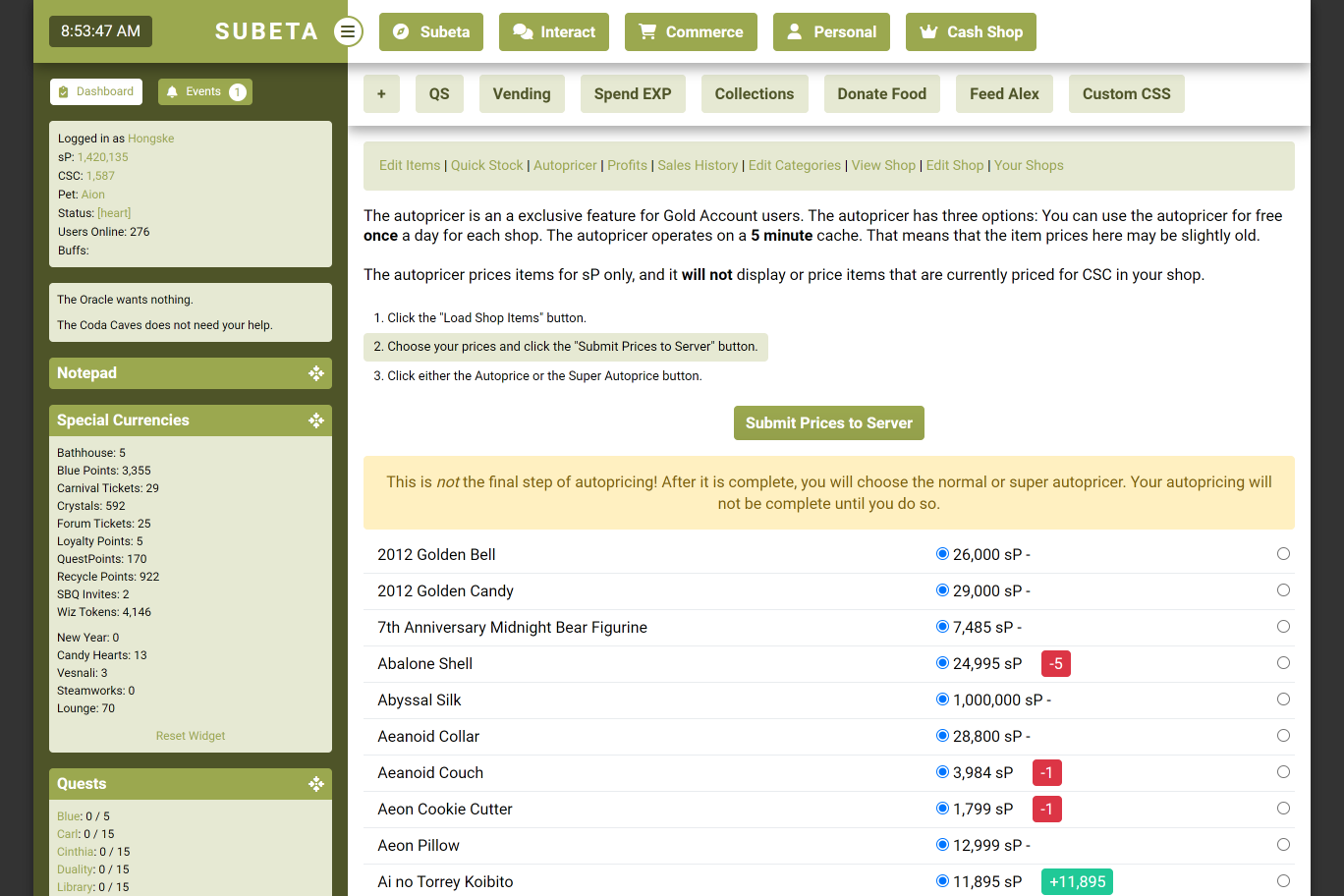Select right-side radio for Abalone Shell
The width and height of the screenshot is (1344, 896).
pos(1283,663)
